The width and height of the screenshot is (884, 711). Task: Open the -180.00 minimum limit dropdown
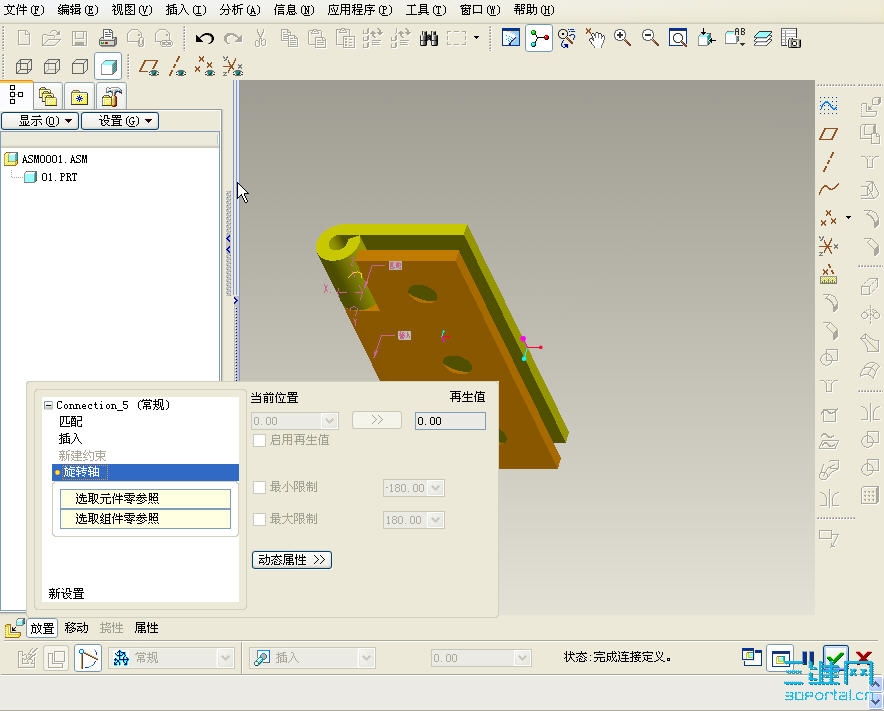click(436, 488)
